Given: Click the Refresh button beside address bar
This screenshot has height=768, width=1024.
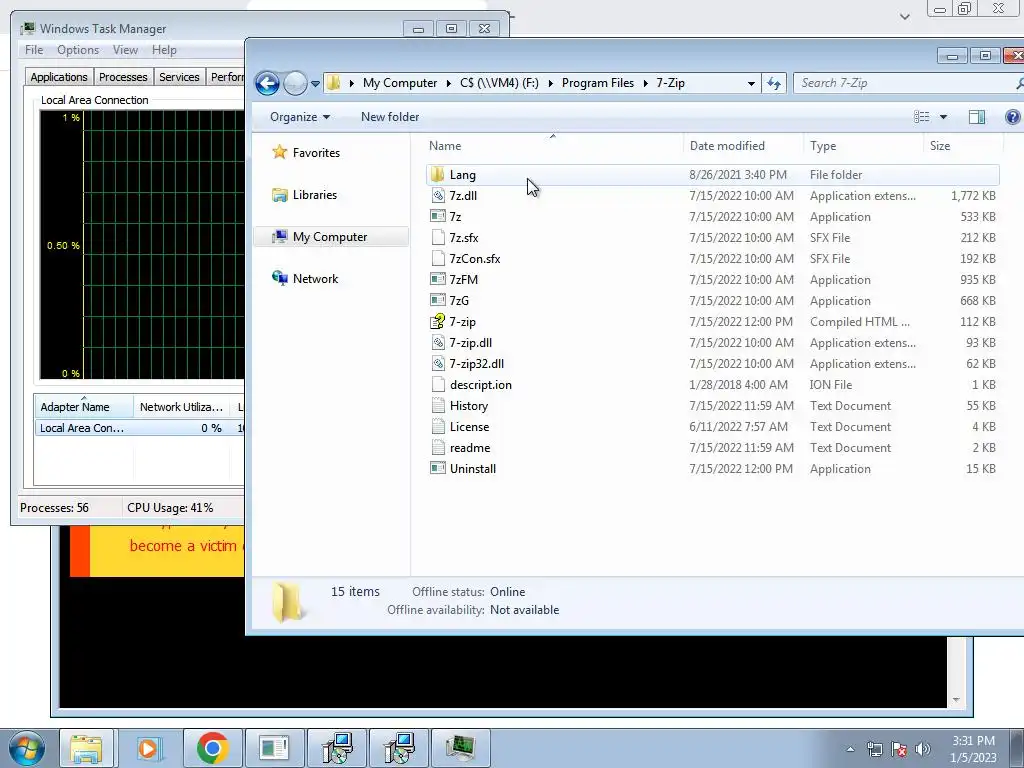Looking at the screenshot, I should 774,83.
